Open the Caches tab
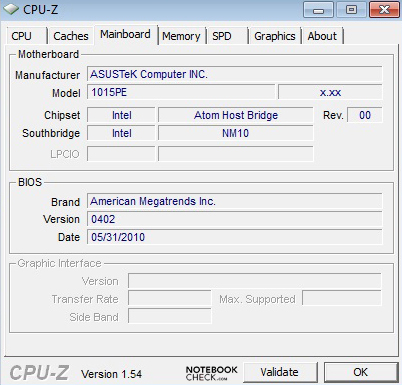Viewport: 402px width, 385px height. (x=71, y=36)
